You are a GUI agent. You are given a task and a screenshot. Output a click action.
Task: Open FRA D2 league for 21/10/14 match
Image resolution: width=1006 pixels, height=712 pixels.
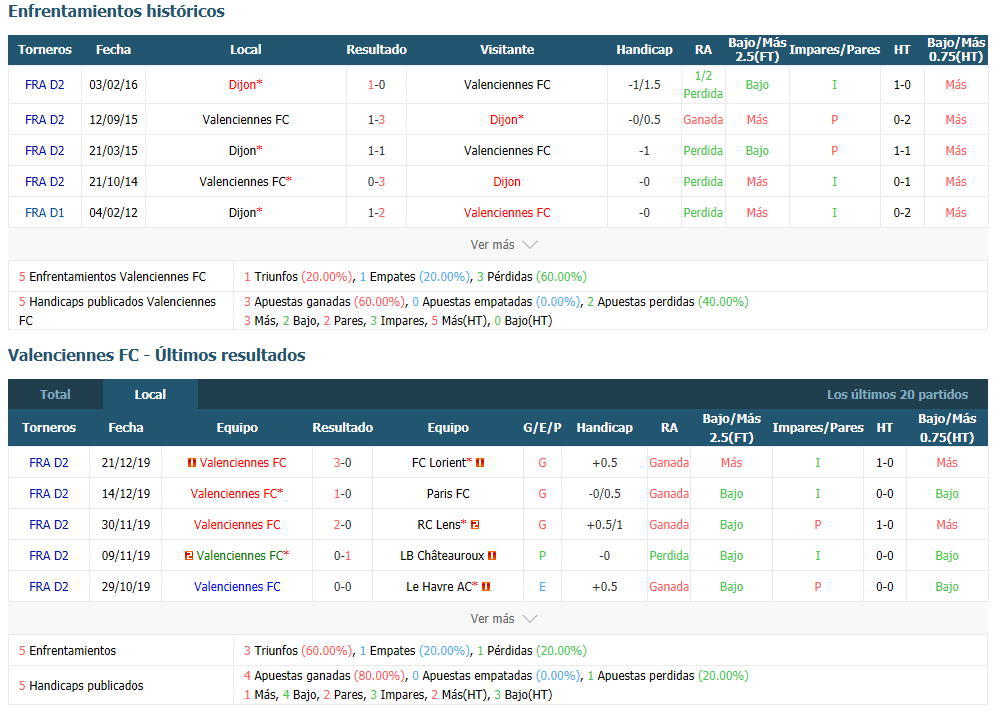click(44, 182)
